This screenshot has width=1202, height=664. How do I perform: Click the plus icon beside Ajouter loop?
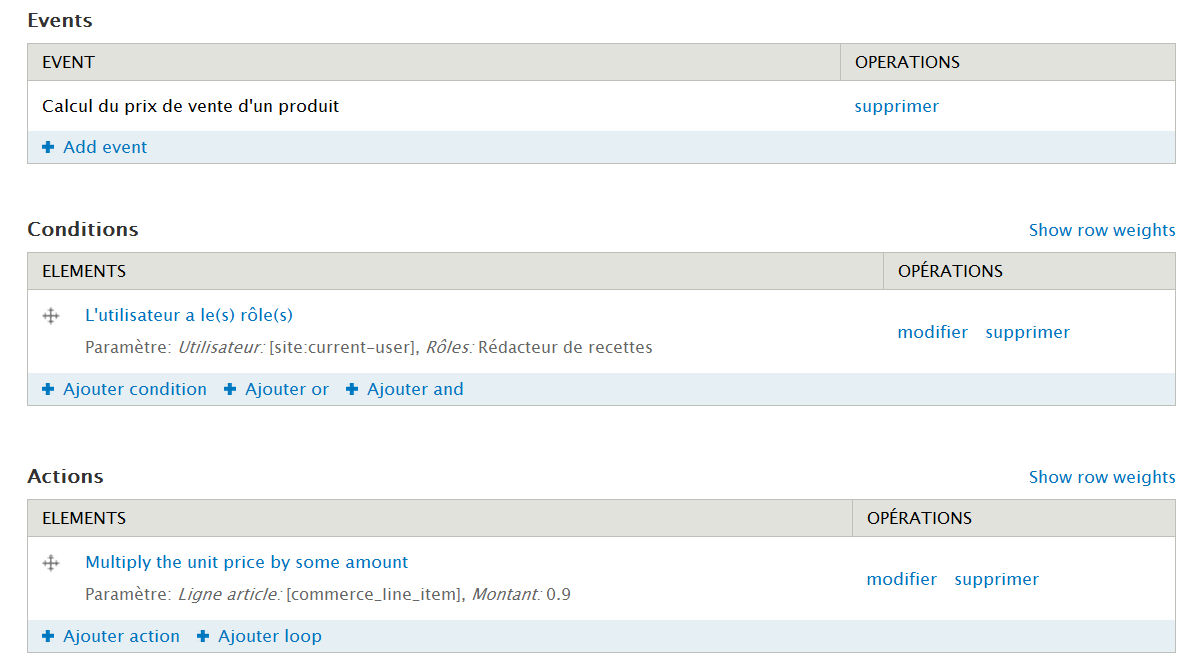203,636
